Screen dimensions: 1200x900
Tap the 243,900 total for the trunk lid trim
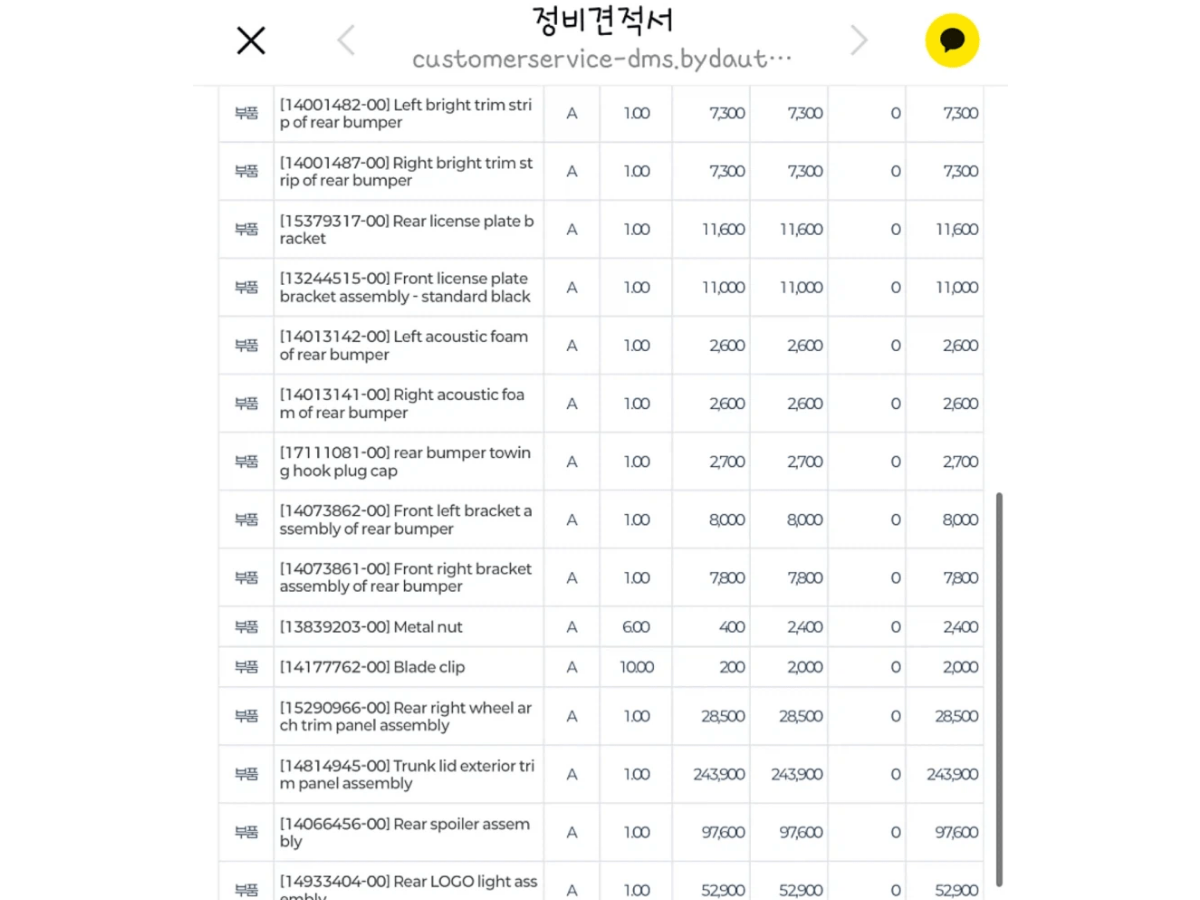tap(952, 774)
